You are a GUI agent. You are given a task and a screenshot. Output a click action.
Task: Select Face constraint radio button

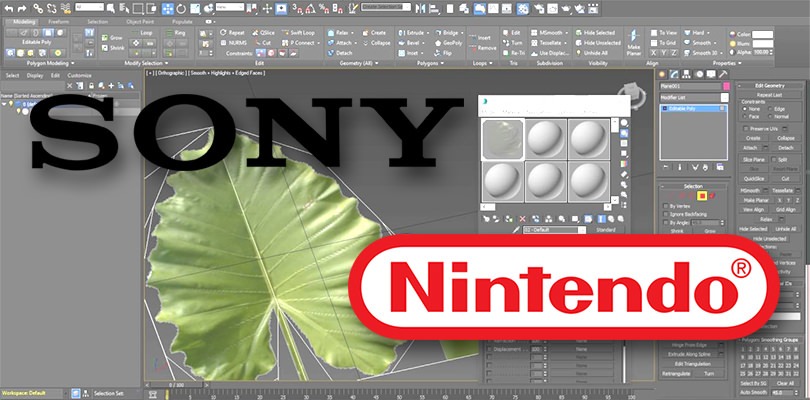747,117
